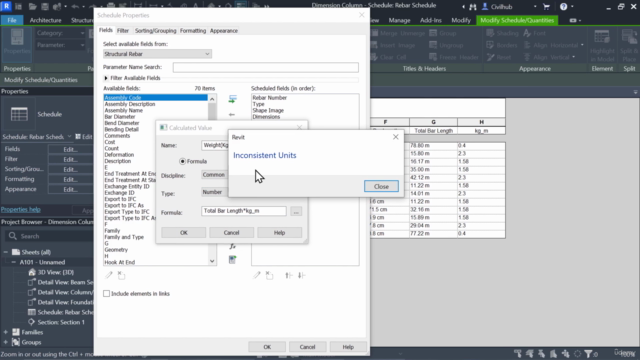The image size is (640, 360).
Task: Select Bending Detail in Available fields
Action: point(122,129)
